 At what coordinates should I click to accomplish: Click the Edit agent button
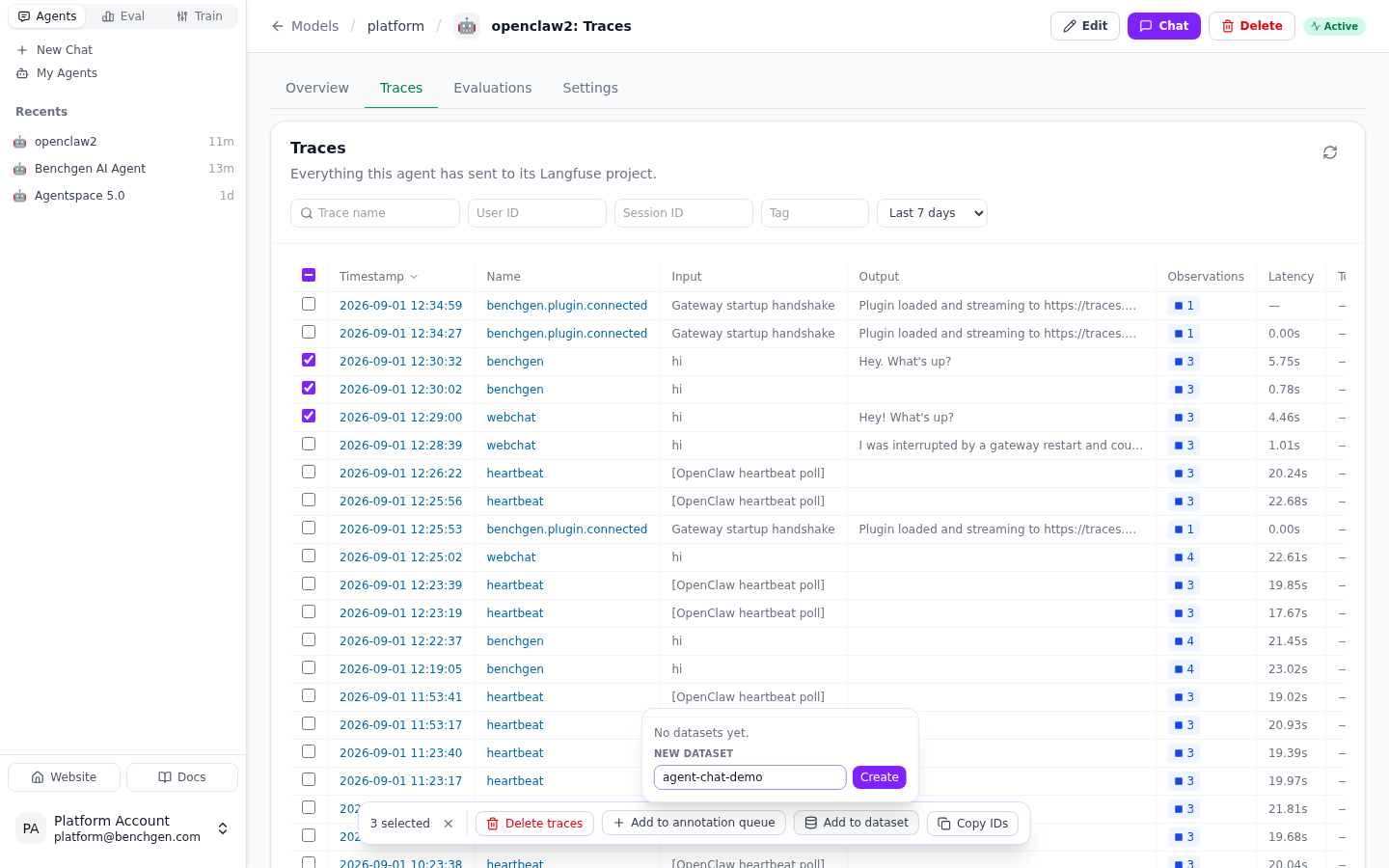pos(1085,26)
